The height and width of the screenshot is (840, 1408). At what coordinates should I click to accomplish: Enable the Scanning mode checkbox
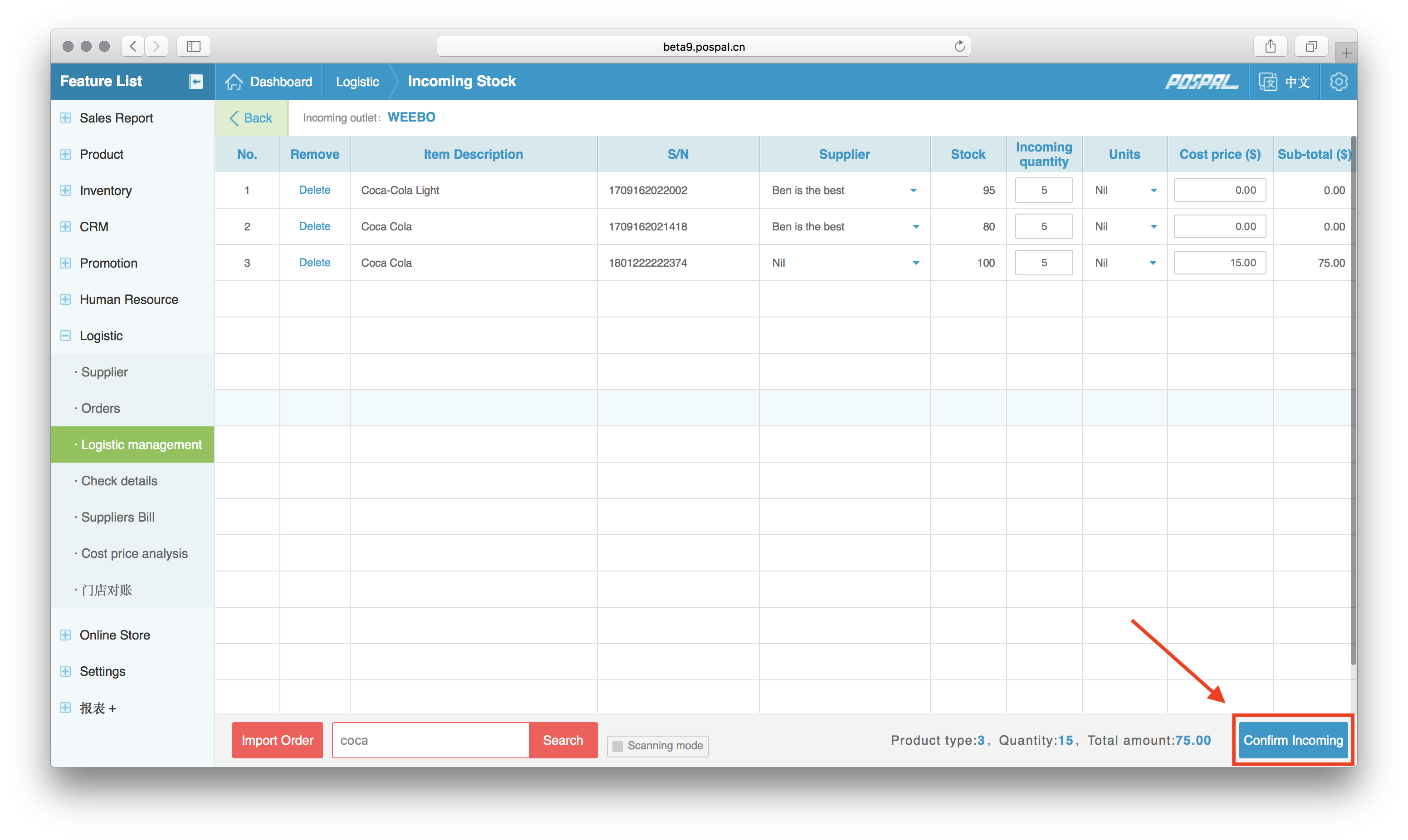[x=618, y=746]
